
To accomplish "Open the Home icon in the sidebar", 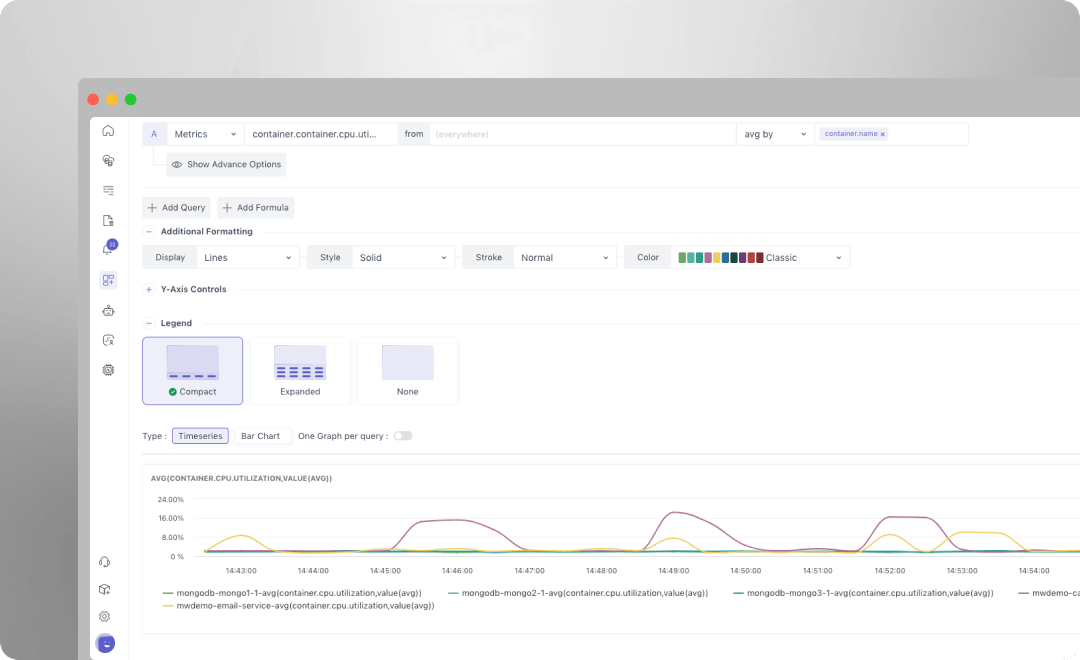I will click(107, 130).
